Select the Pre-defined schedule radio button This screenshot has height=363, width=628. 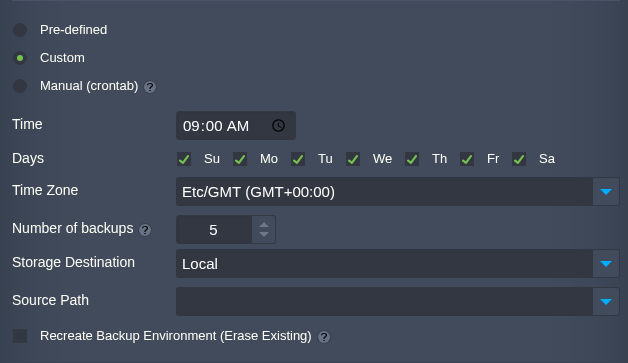(20, 30)
